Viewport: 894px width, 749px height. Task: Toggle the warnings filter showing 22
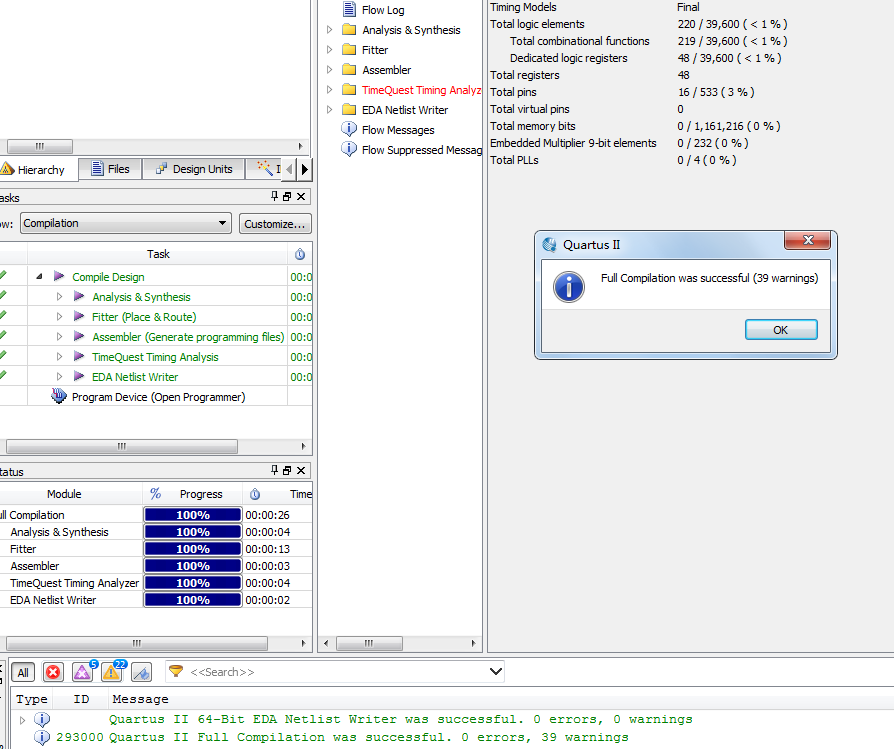click(x=110, y=672)
